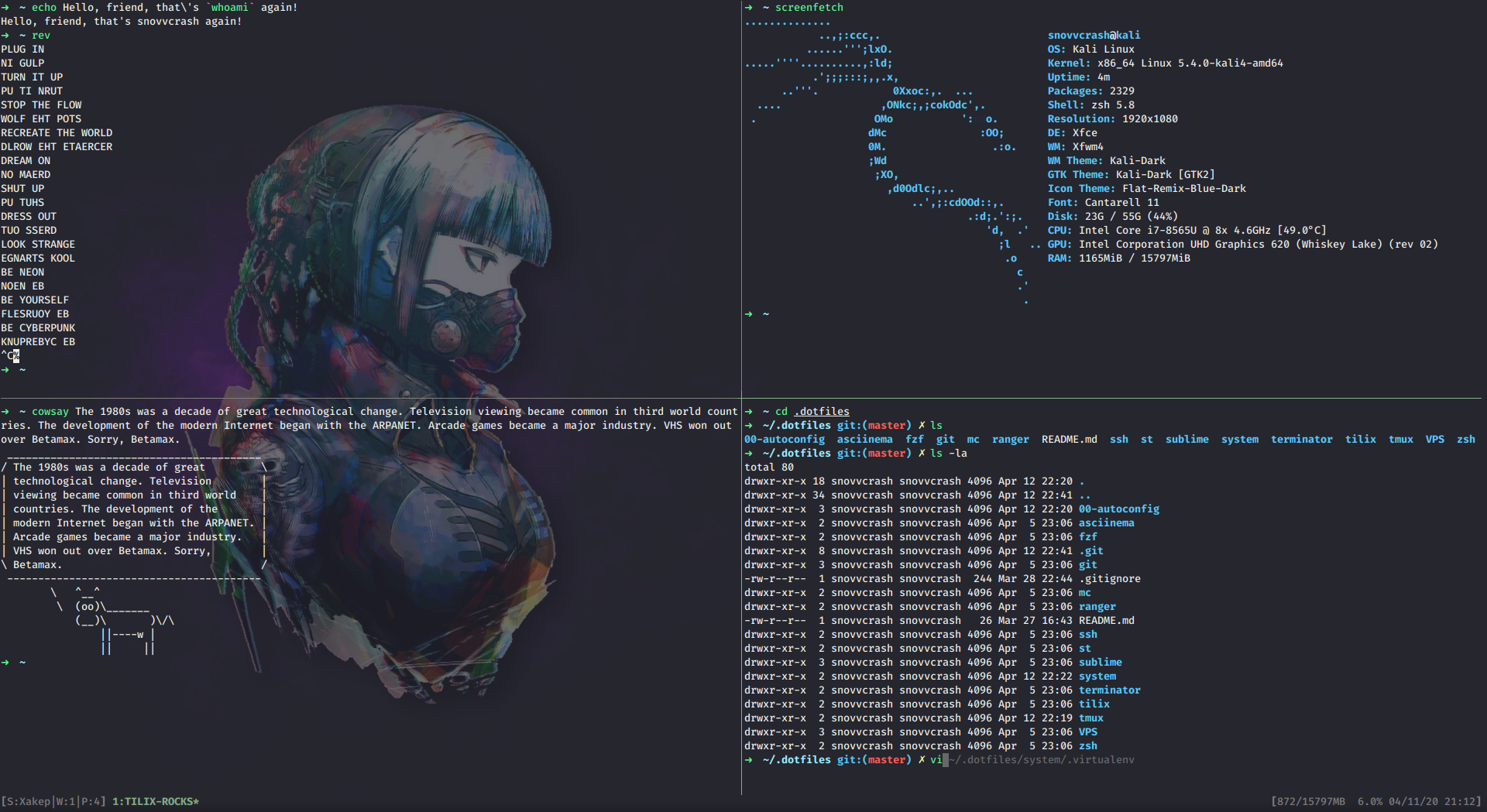Click the README.md entry in the short ls output
The image size is (1487, 812).
pyautogui.click(x=1070, y=439)
